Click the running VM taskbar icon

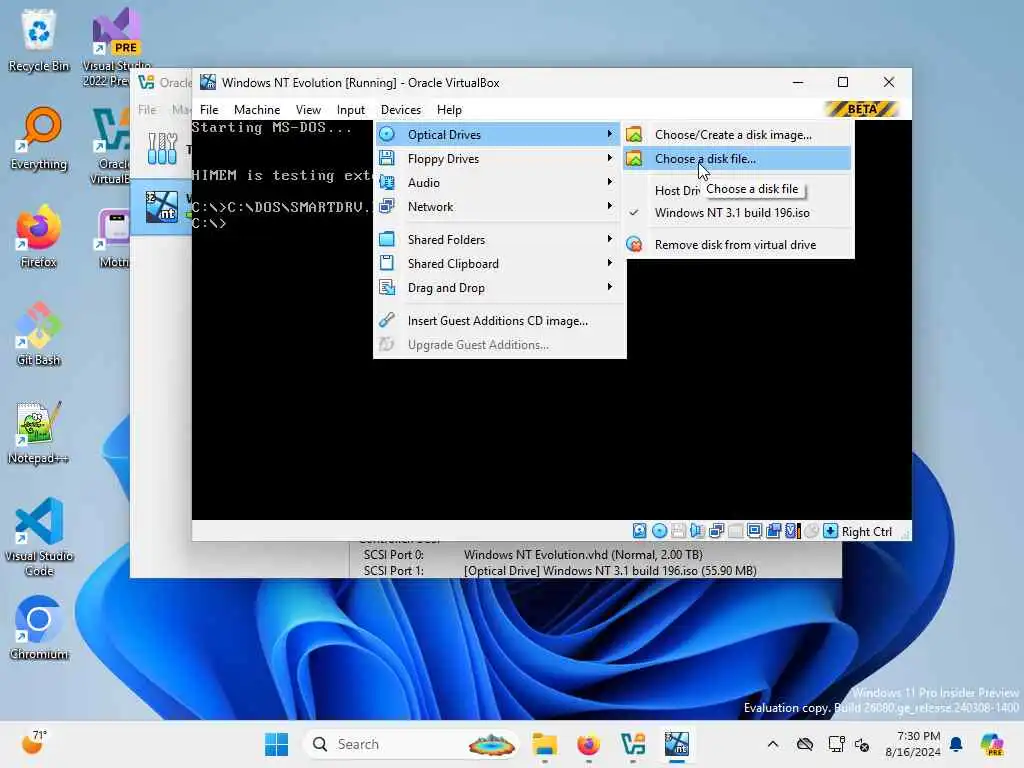[x=677, y=744]
